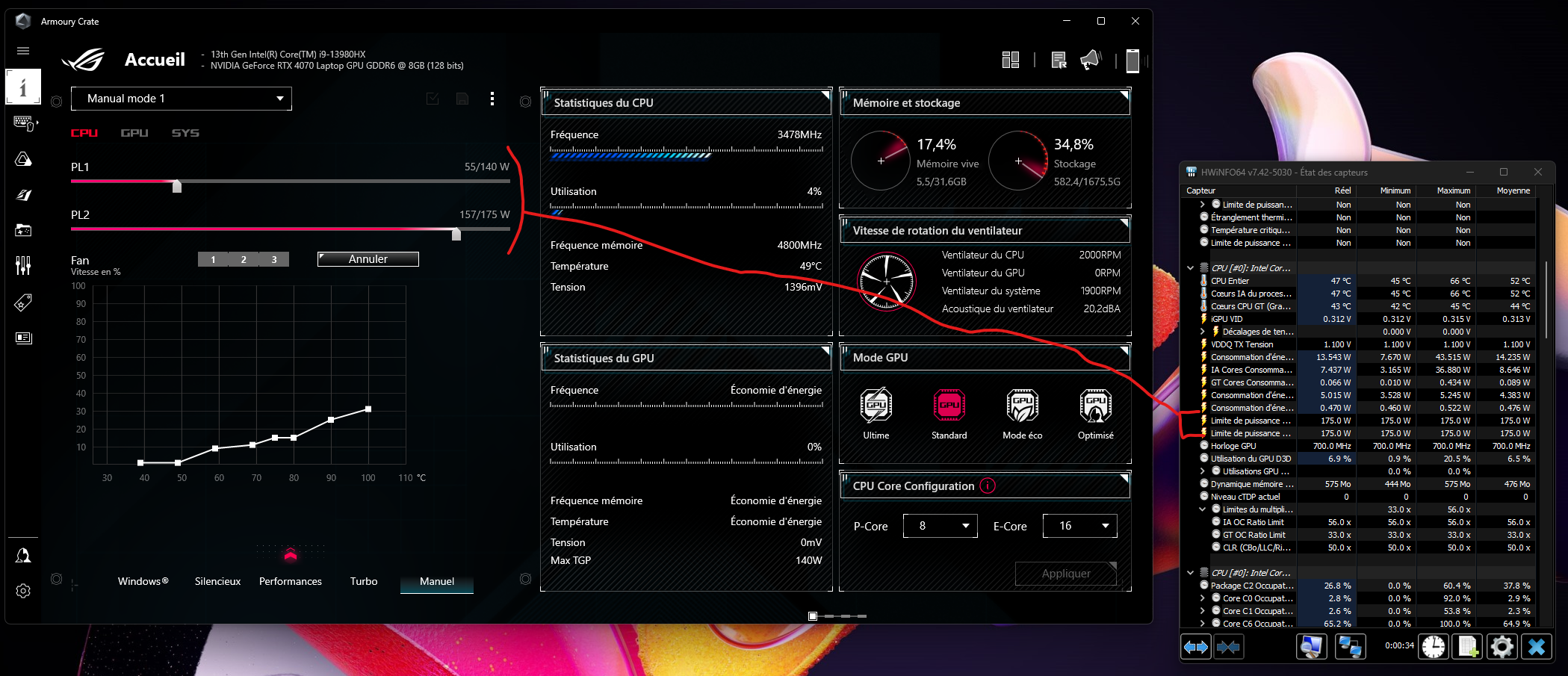Open the mobile phone connection icon
Image resolution: width=1568 pixels, height=676 pixels.
(1132, 61)
